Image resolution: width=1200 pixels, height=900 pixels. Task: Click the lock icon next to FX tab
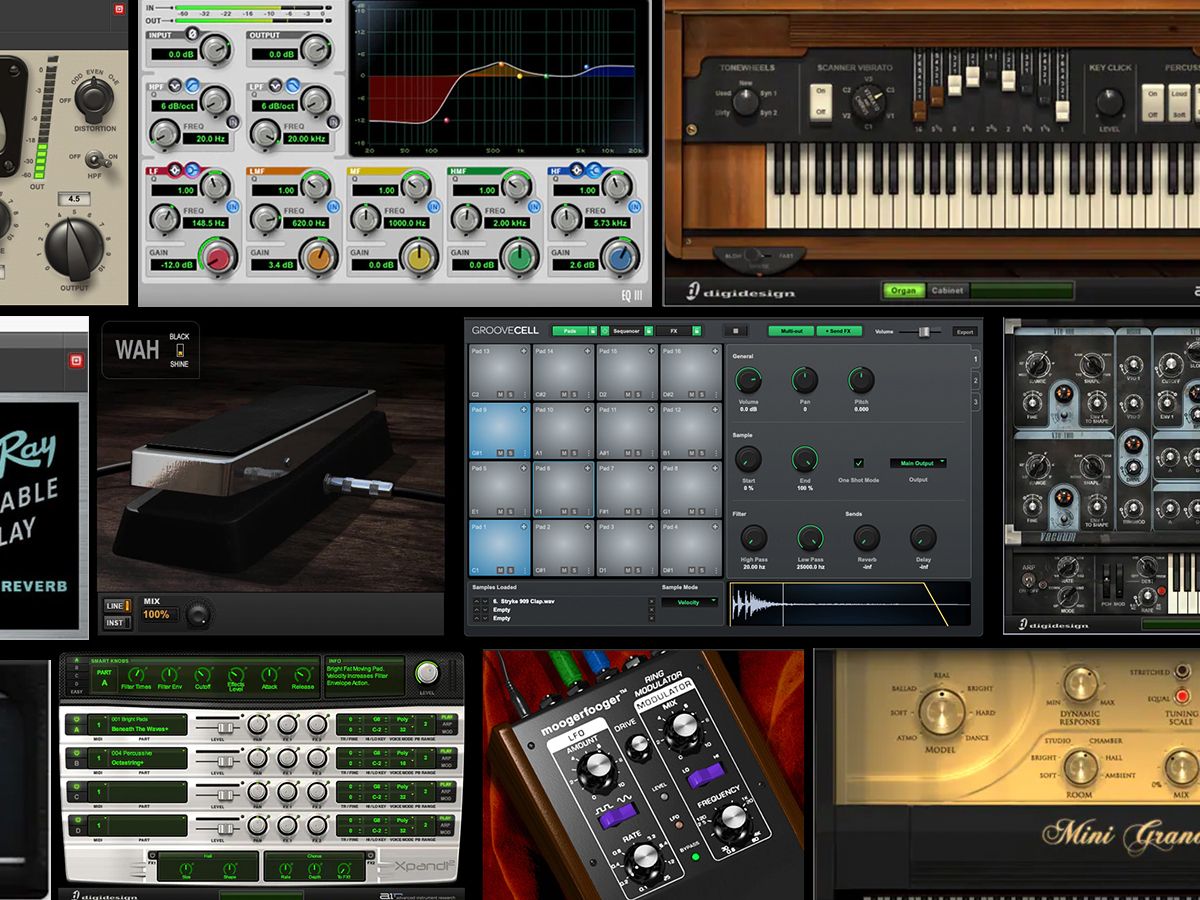tap(699, 331)
